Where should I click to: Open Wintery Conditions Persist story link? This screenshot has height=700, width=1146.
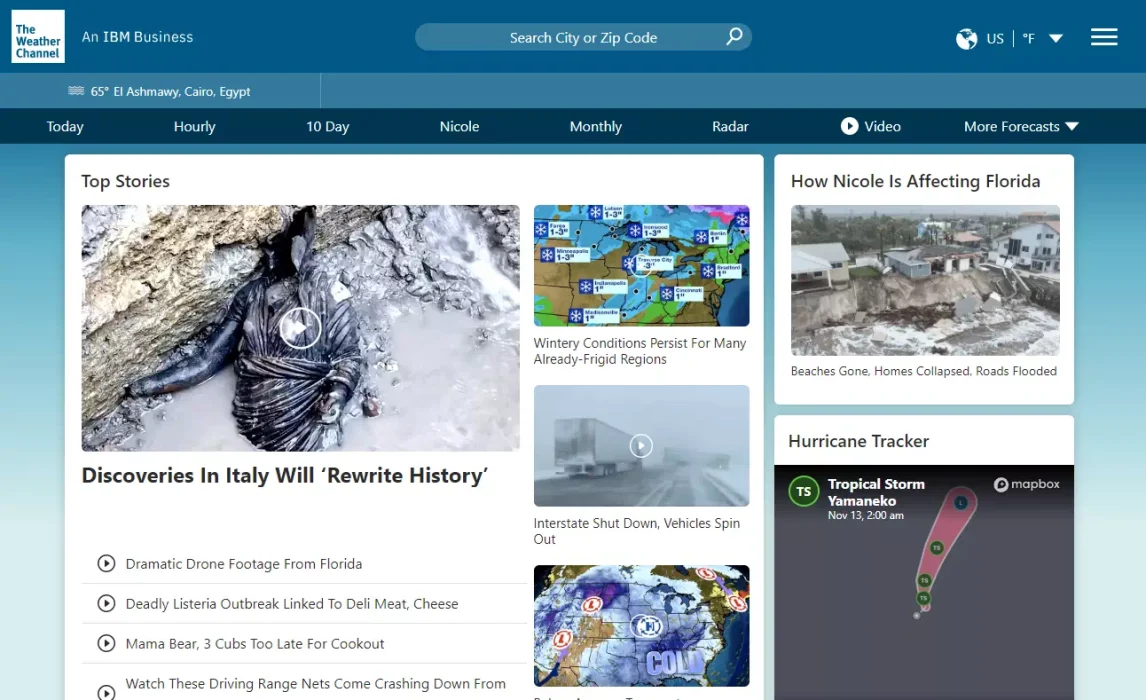[x=640, y=351]
